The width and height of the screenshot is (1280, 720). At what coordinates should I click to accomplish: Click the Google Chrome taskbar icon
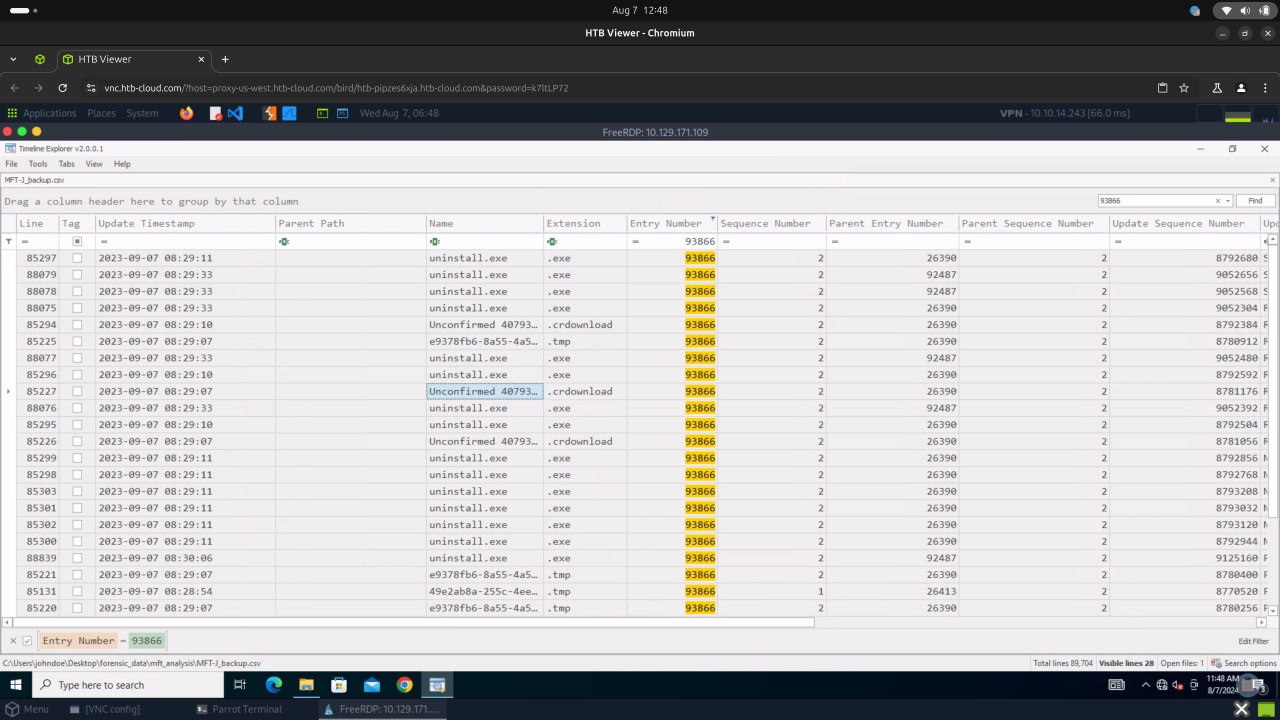click(x=404, y=685)
